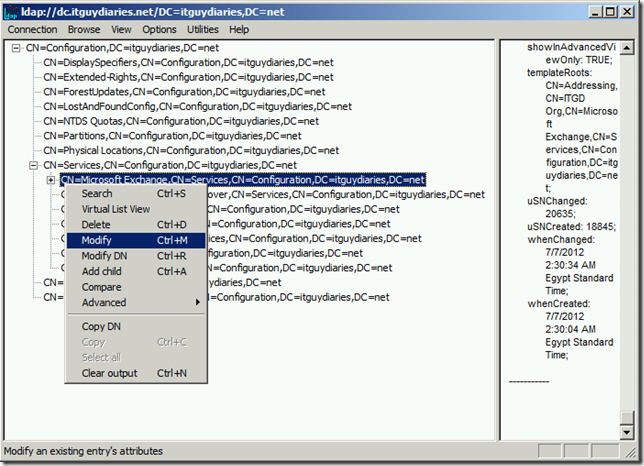Select CN=DisplaySpecifiers tree entry
Image resolution: width=644 pixels, height=466 pixels.
pos(189,62)
